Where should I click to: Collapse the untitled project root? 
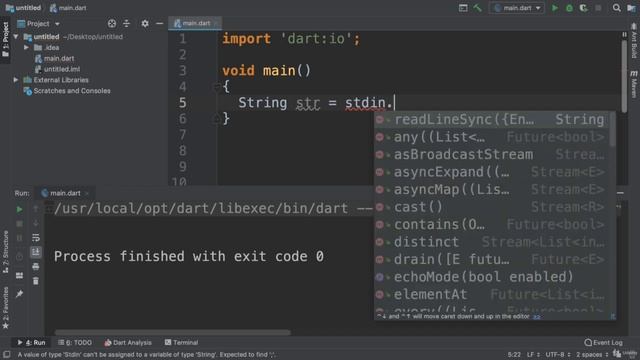[x=16, y=37]
